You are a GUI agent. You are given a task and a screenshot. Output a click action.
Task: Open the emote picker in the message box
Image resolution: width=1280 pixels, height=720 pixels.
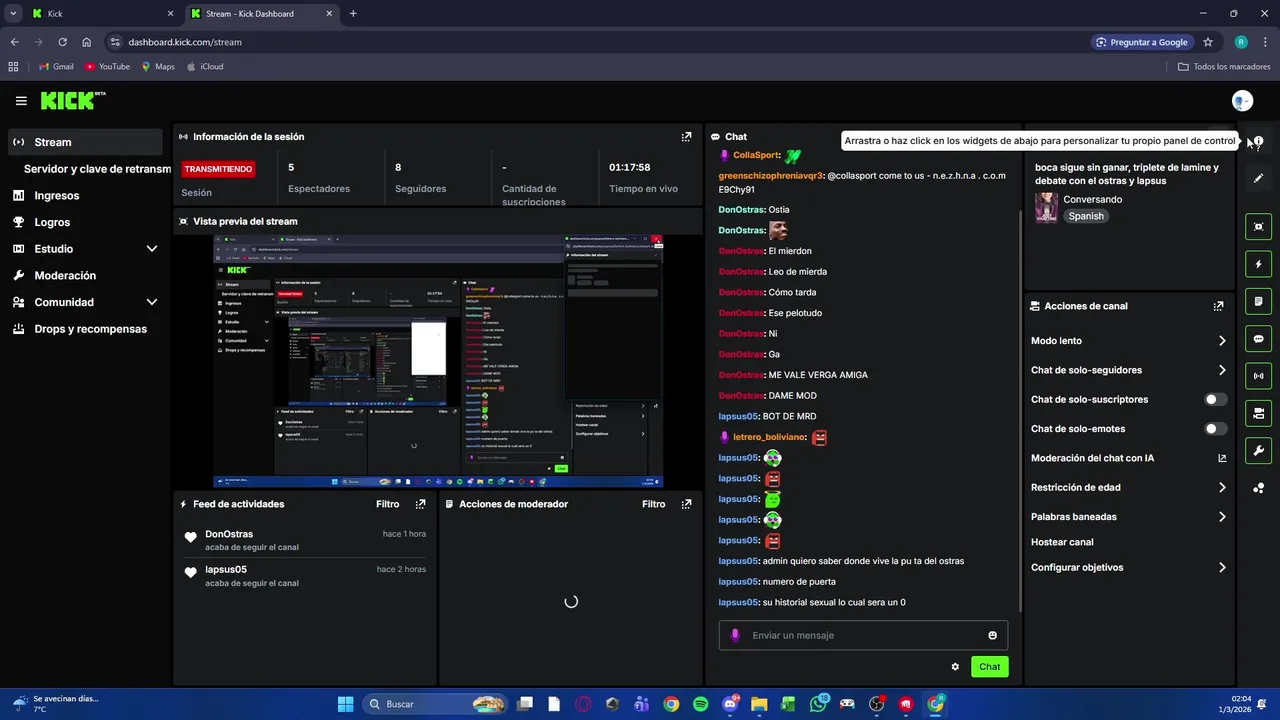point(992,635)
